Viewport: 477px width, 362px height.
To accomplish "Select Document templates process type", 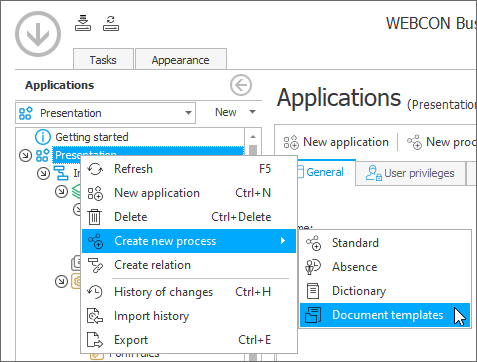I will click(x=385, y=315).
